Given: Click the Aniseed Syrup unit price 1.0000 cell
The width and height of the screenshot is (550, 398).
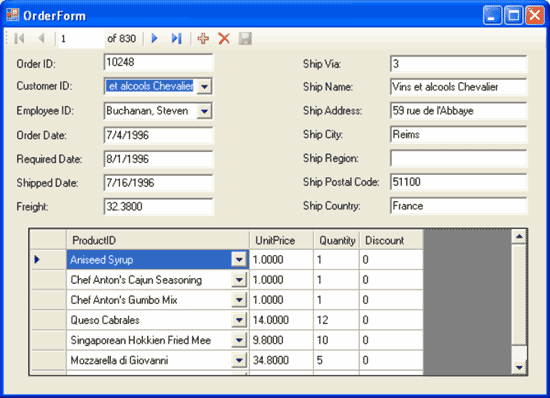Looking at the screenshot, I should [x=281, y=259].
